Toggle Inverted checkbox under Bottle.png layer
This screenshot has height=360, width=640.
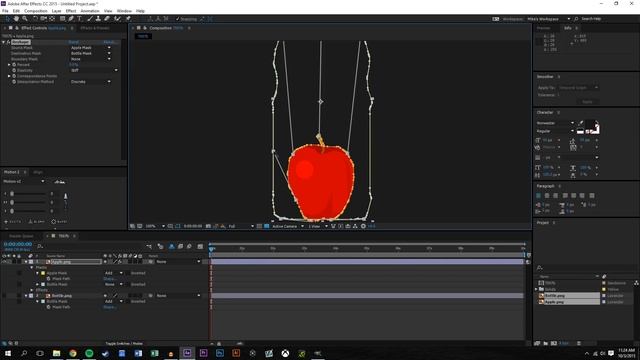[x=127, y=302]
